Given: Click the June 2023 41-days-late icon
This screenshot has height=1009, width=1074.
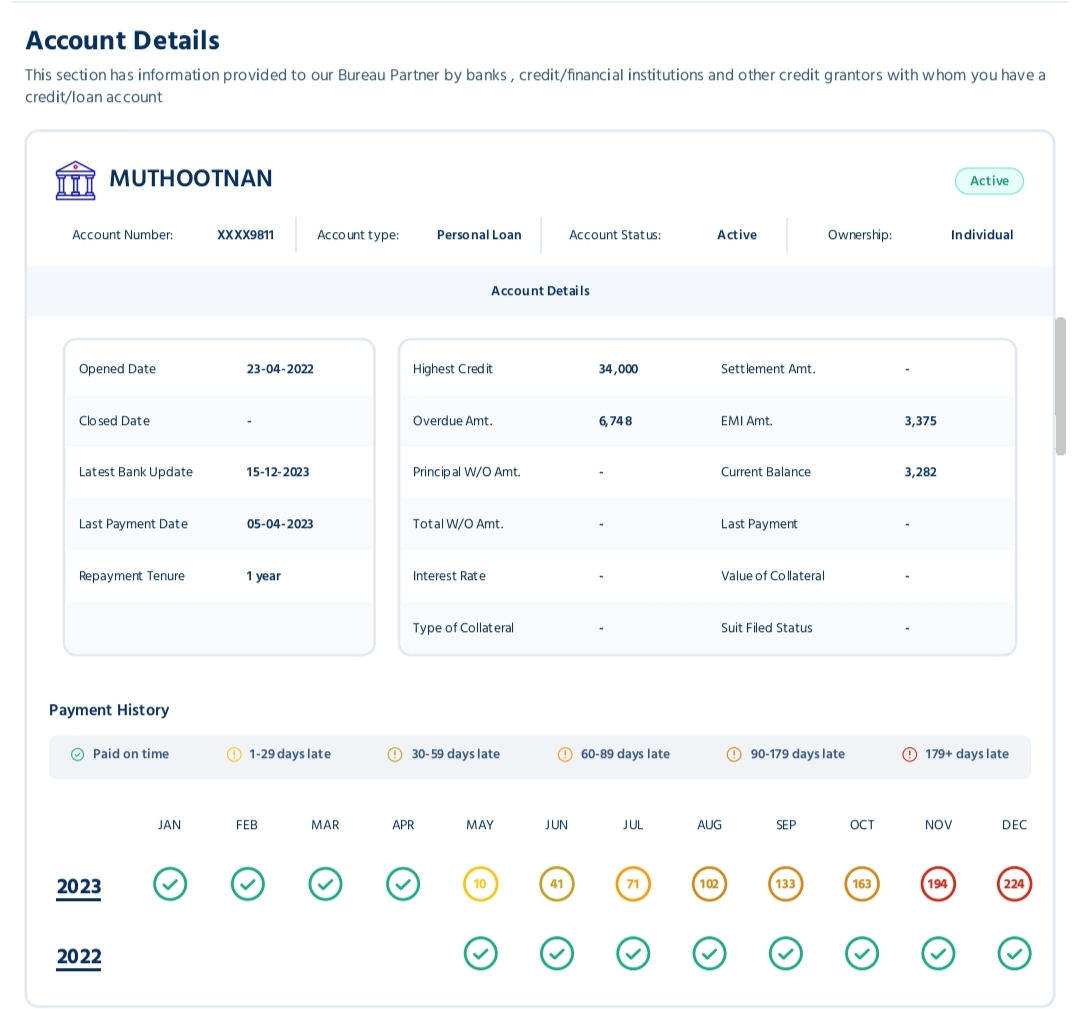Looking at the screenshot, I should click(557, 884).
